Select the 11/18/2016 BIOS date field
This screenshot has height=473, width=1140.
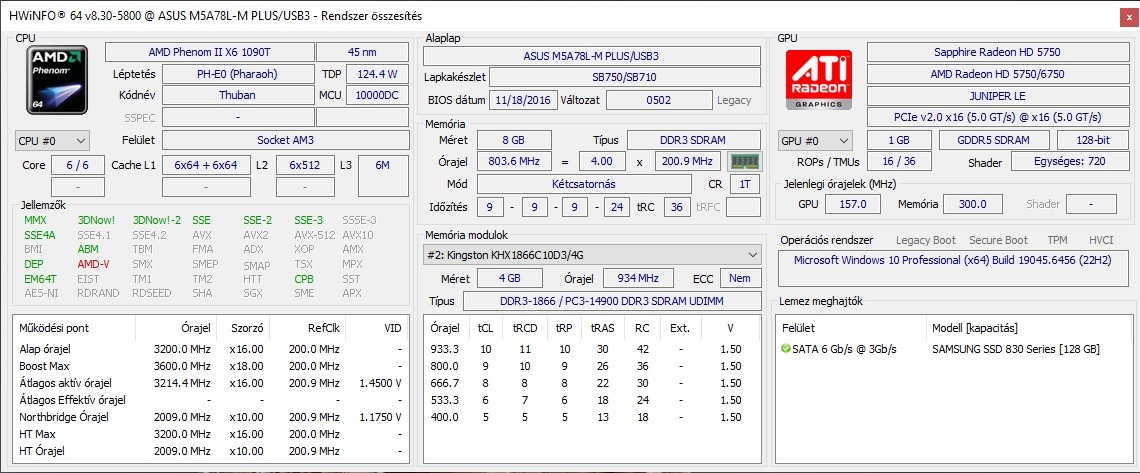(x=523, y=100)
